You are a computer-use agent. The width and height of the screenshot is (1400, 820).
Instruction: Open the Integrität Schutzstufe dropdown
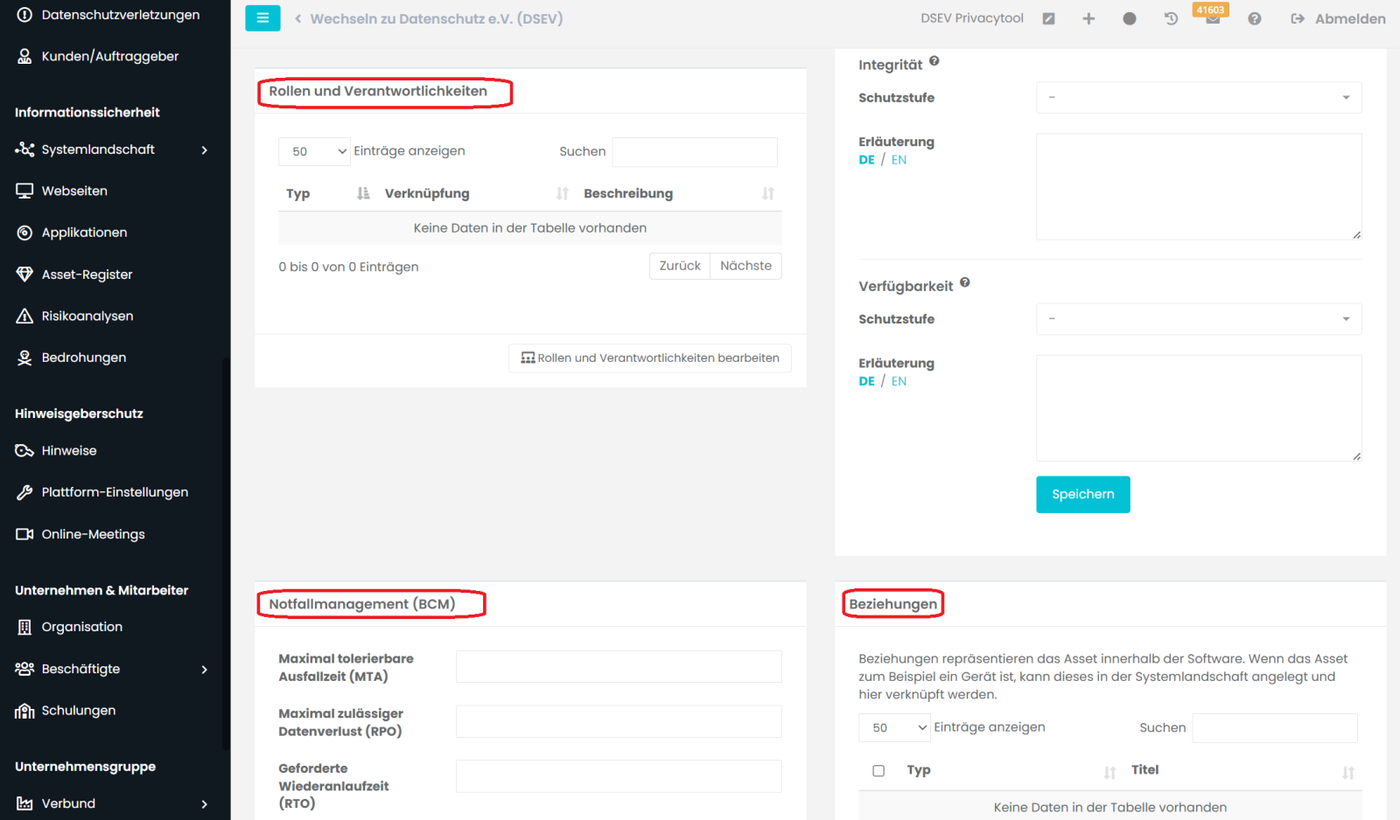click(x=1198, y=98)
